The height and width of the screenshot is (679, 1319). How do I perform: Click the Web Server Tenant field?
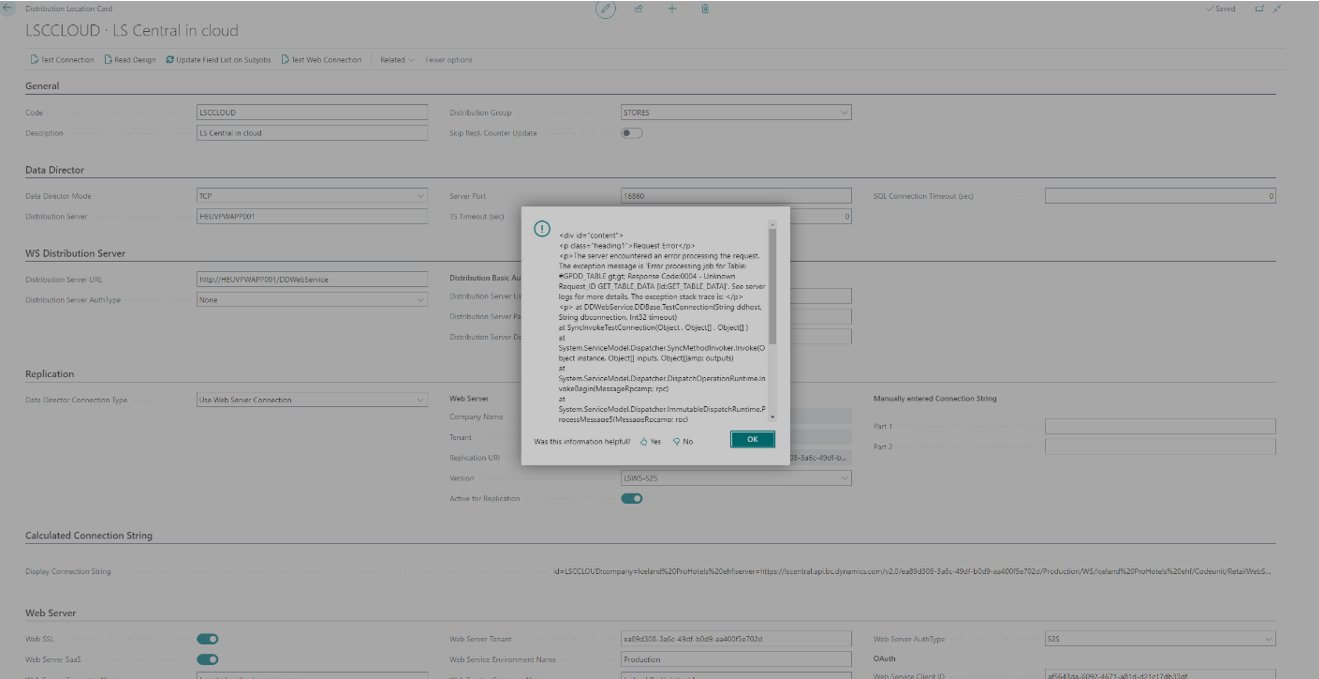click(736, 639)
